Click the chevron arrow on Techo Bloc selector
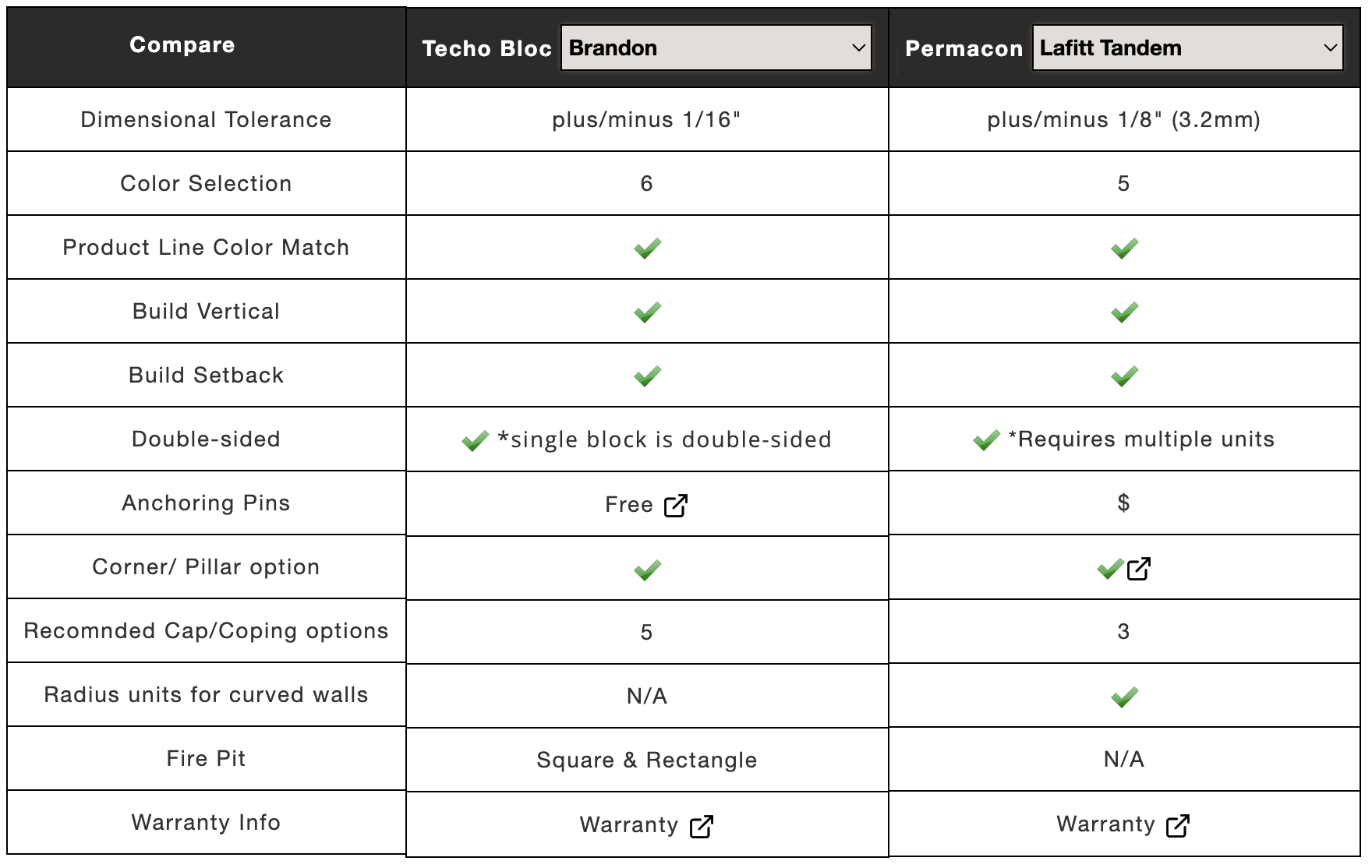Viewport: 1372px width, 868px height. click(858, 48)
